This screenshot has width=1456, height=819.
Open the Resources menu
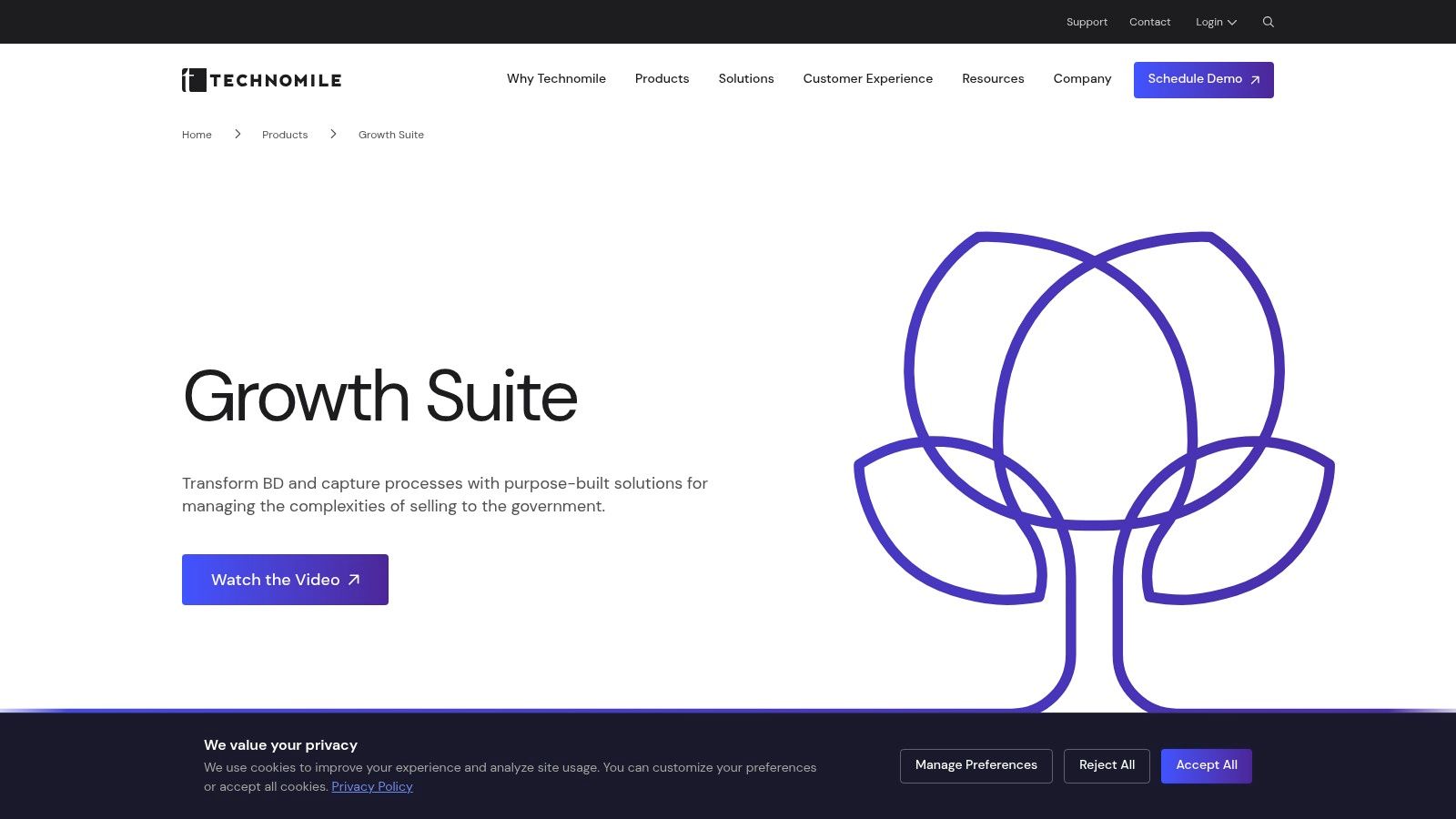pyautogui.click(x=993, y=79)
